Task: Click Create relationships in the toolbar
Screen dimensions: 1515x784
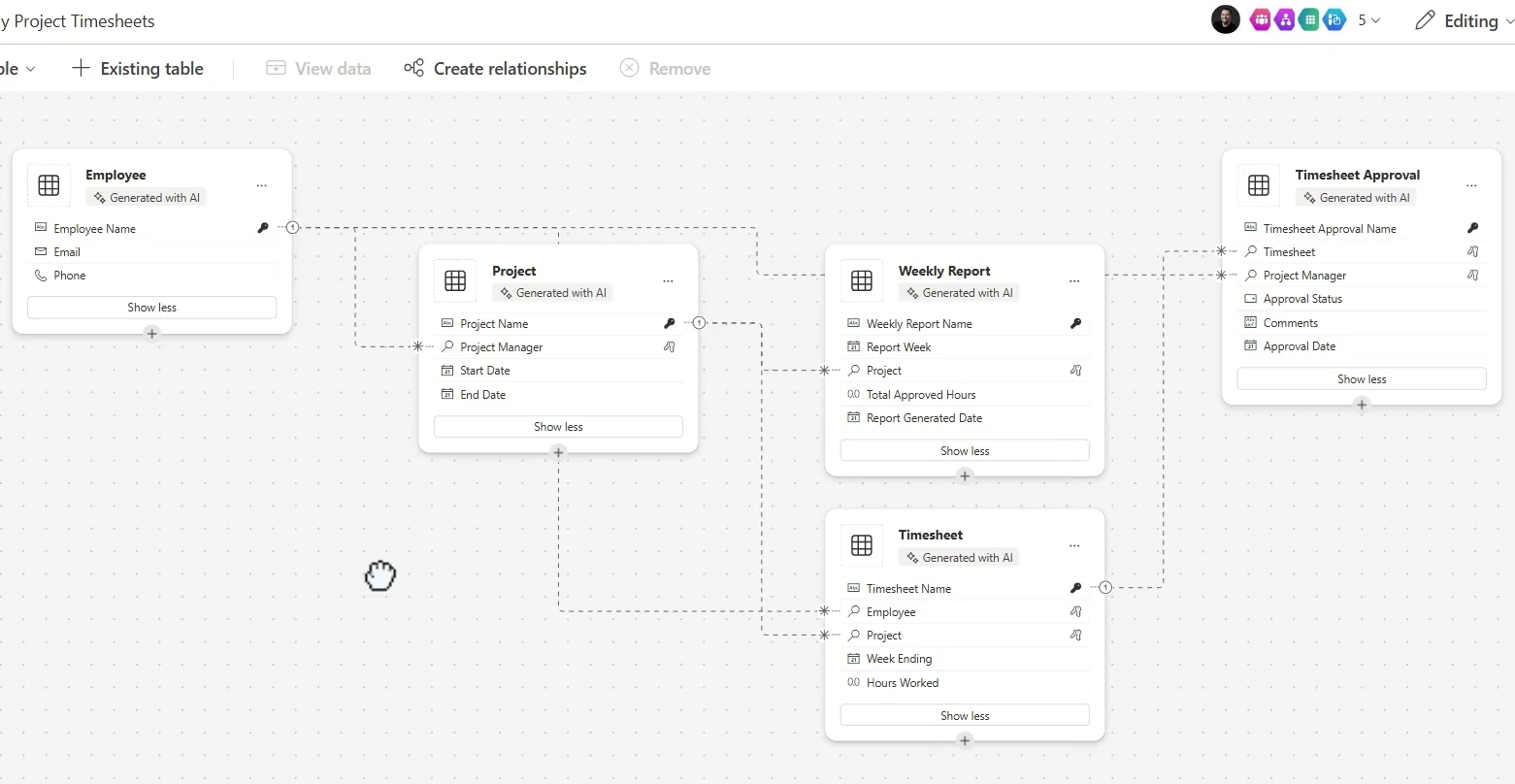Action: click(495, 69)
